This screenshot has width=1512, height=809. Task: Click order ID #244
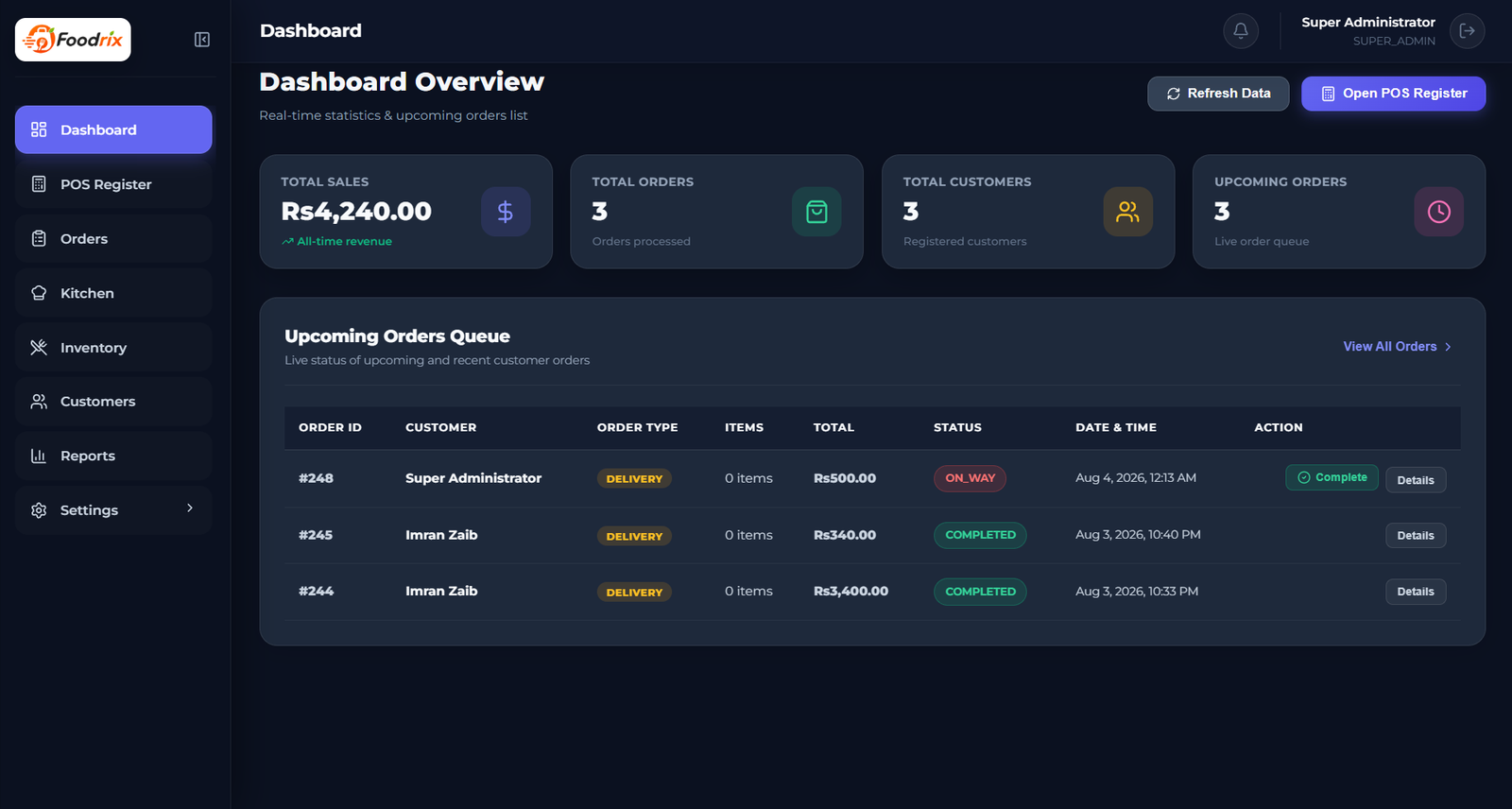point(316,591)
